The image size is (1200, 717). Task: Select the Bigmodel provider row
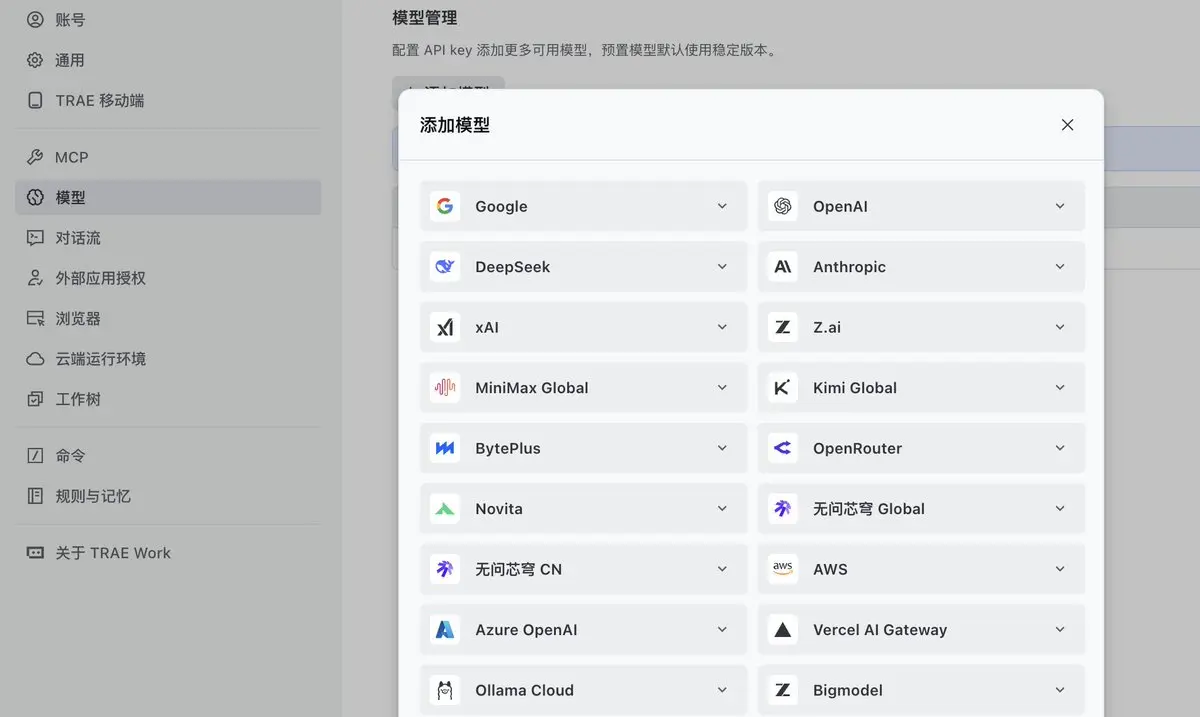pyautogui.click(x=921, y=690)
